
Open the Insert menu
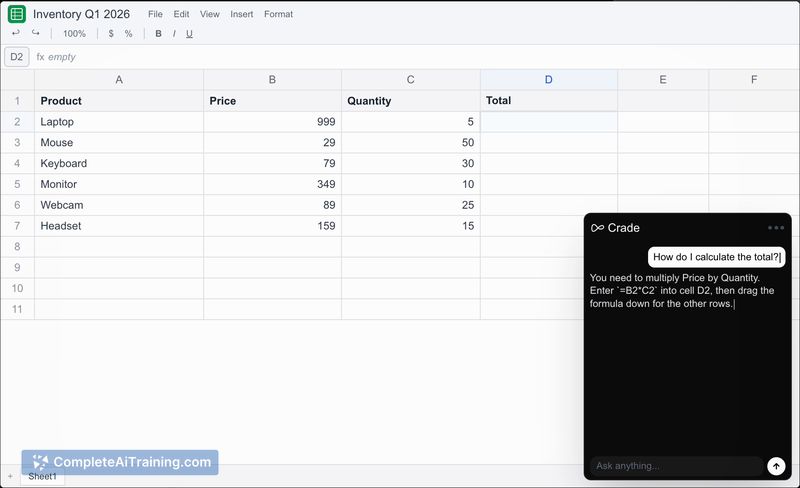click(x=241, y=14)
